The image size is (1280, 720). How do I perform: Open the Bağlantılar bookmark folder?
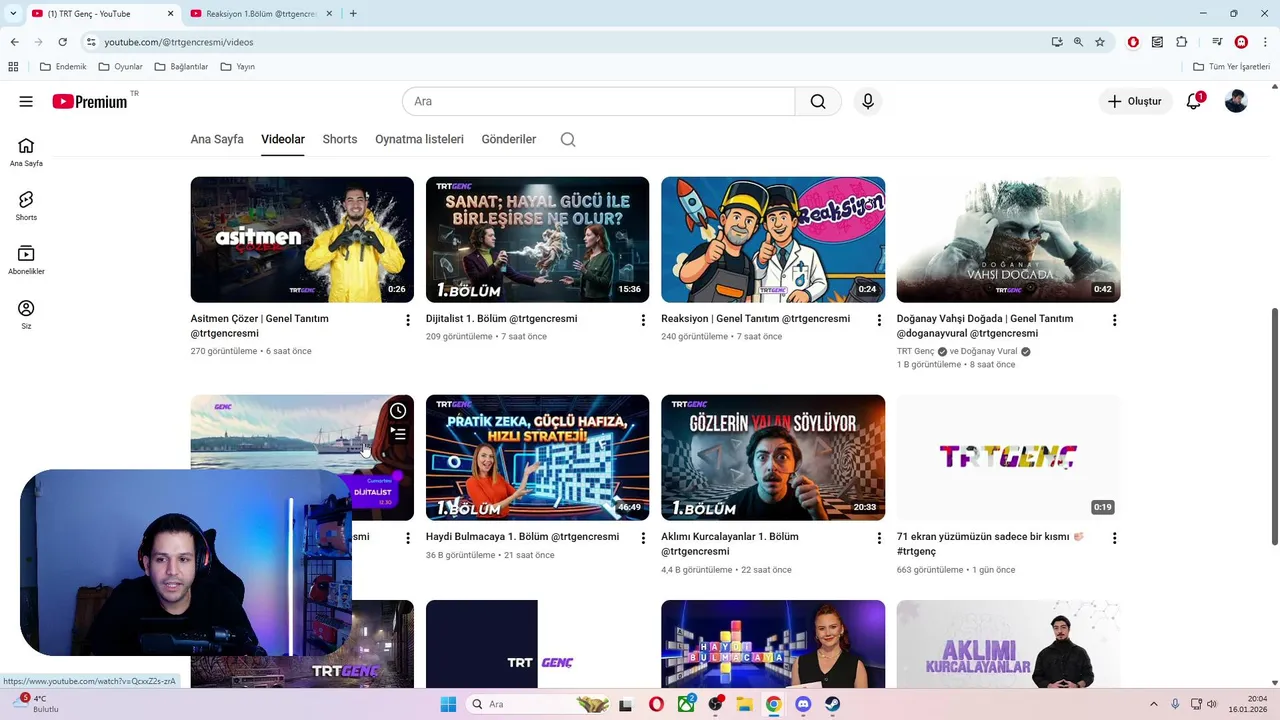coord(181,67)
